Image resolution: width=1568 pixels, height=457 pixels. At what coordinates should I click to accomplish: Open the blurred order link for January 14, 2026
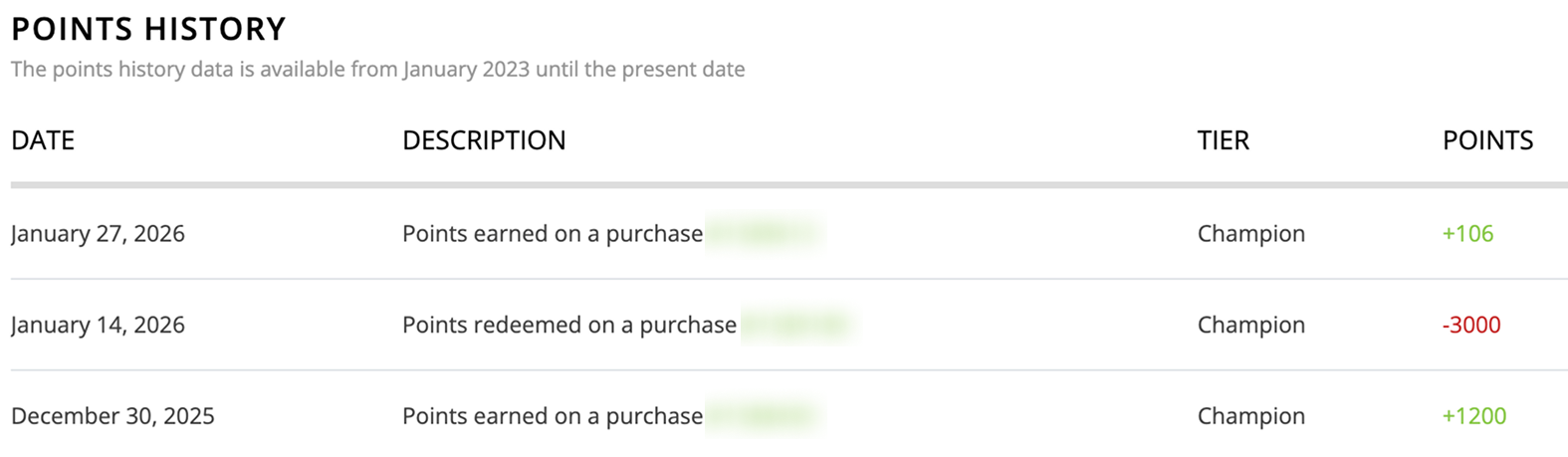(x=797, y=326)
